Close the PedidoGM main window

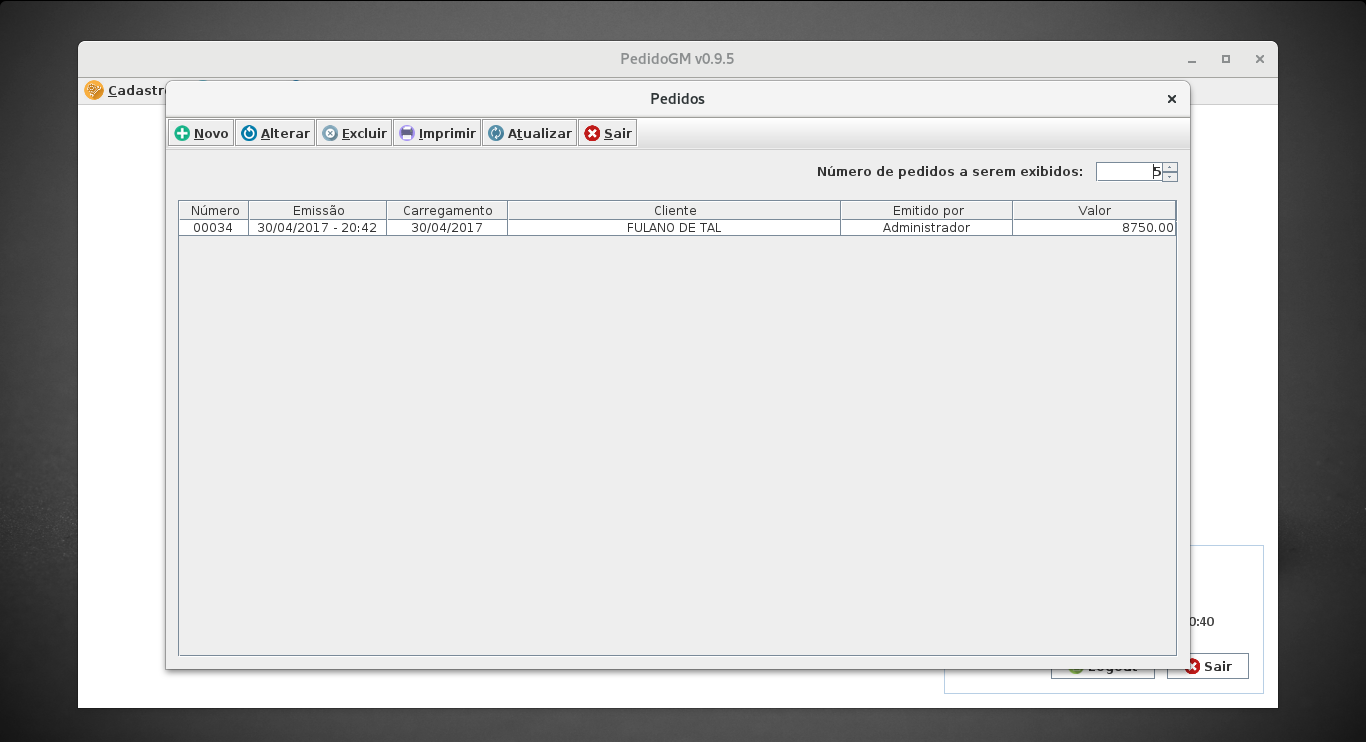1259,59
